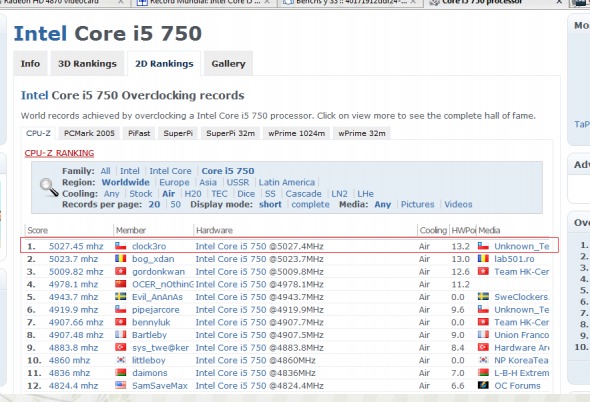The height and width of the screenshot is (402, 590).
Task: Click the team flag beside SweClockers
Action: click(483, 297)
